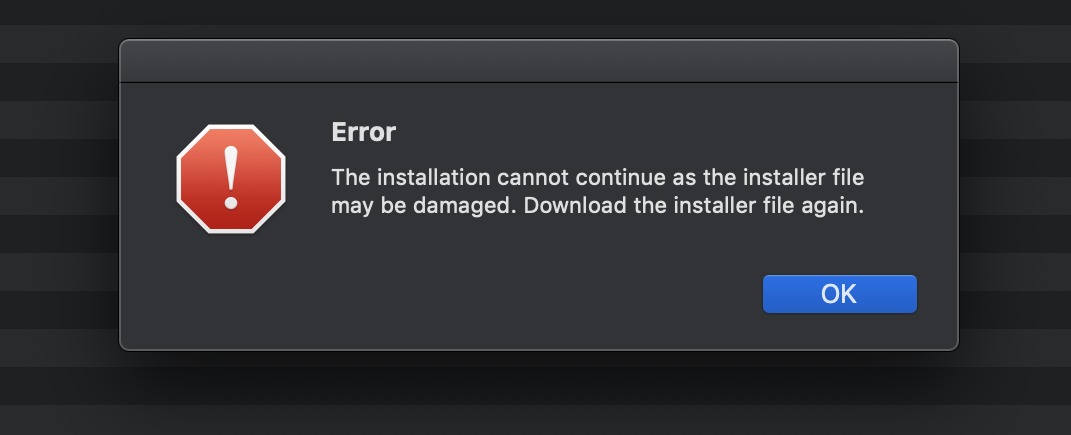Click the word "installation" in the message
The width and height of the screenshot is (1071, 435).
[x=431, y=179]
